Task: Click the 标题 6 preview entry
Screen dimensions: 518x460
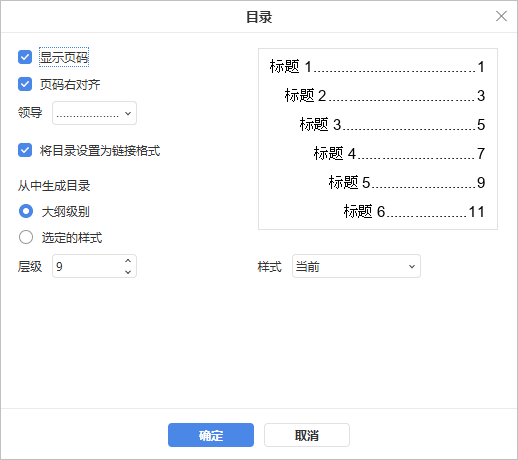Action: [414, 211]
